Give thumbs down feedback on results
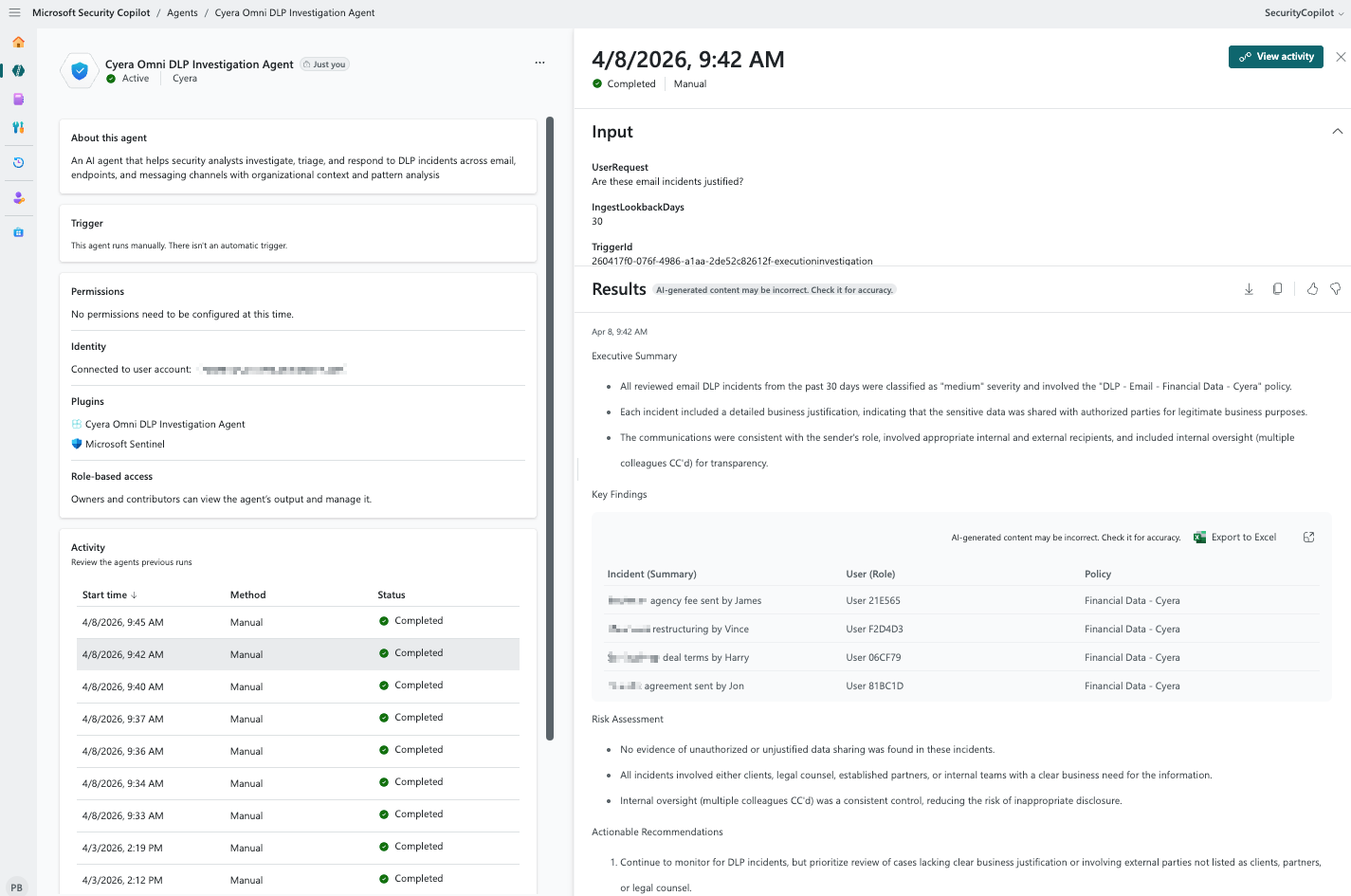 coord(1335,289)
